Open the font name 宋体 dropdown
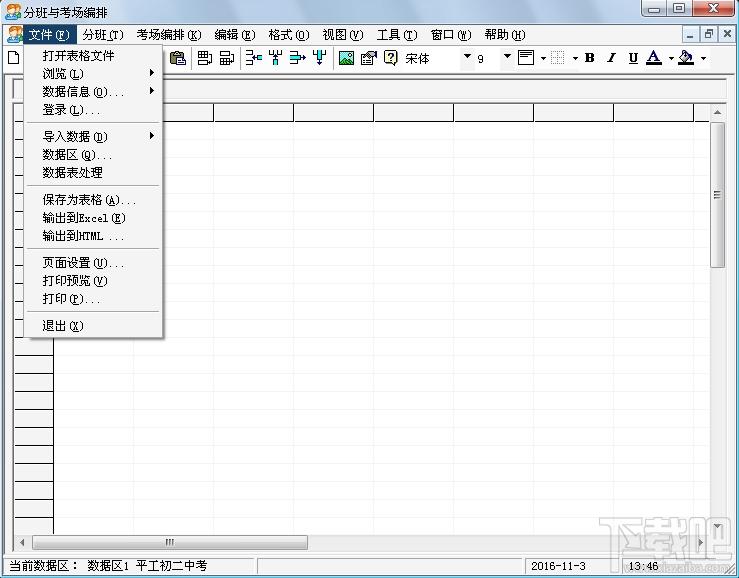The height and width of the screenshot is (578, 739). click(467, 56)
